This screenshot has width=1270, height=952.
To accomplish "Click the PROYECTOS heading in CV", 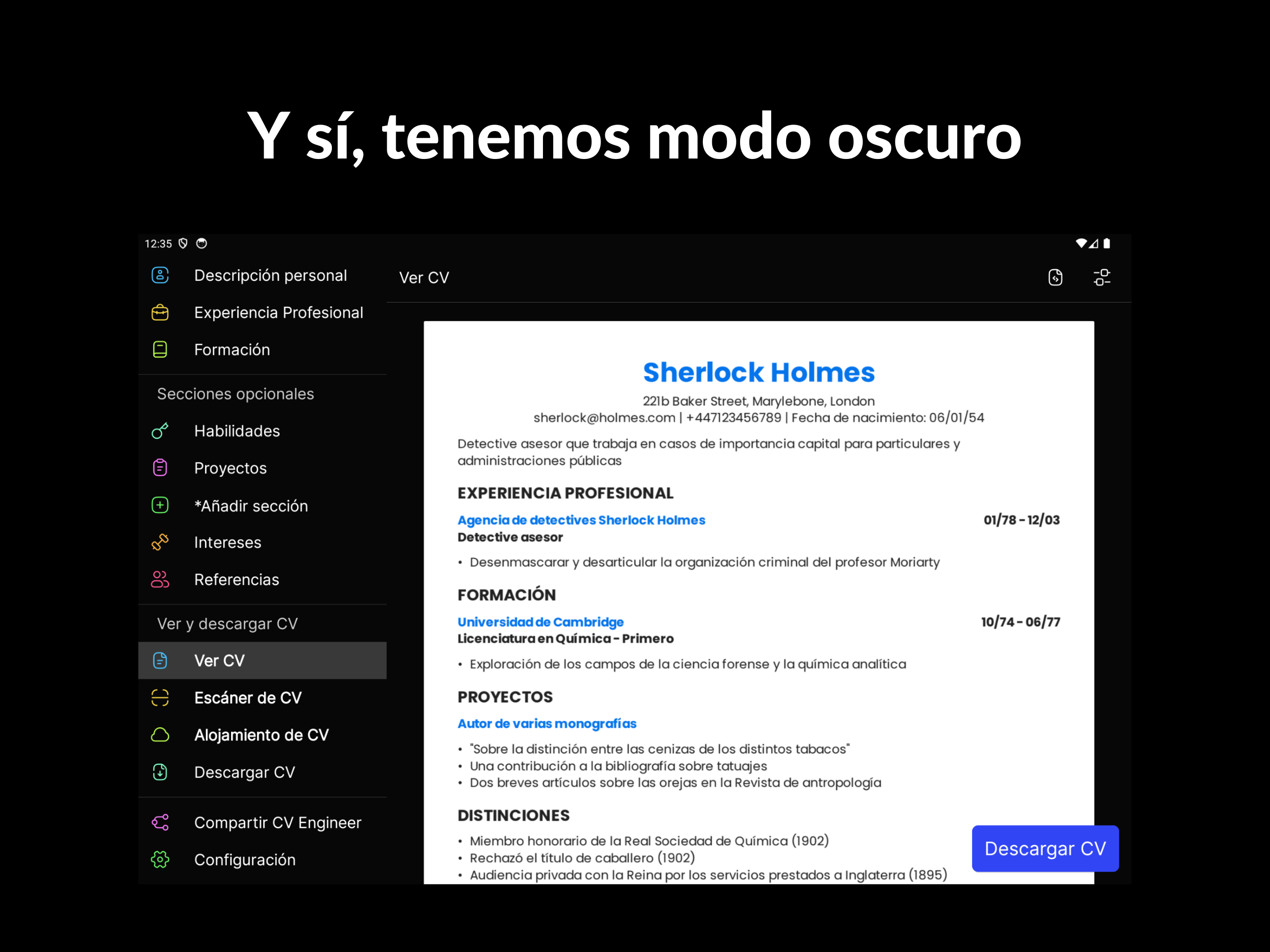I will pyautogui.click(x=505, y=697).
